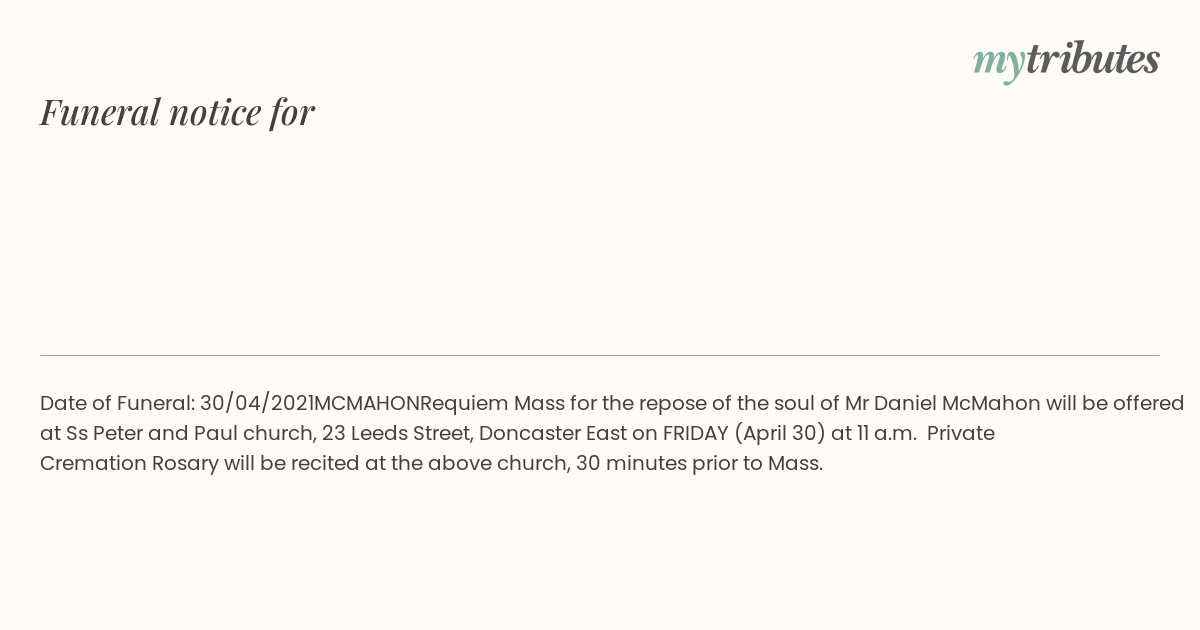Viewport: 1200px width, 630px height.
Task: Click the mytributes logo
Action: 1066,60
